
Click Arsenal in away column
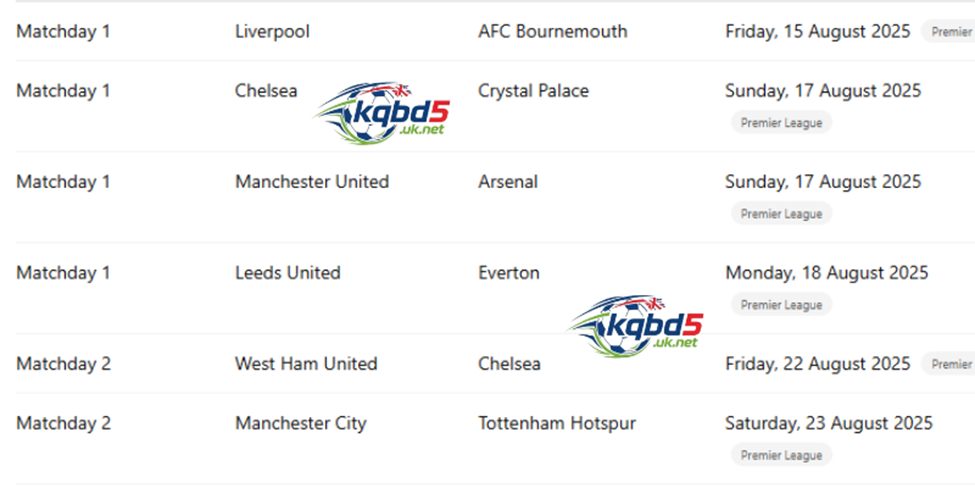pyautogui.click(x=507, y=182)
